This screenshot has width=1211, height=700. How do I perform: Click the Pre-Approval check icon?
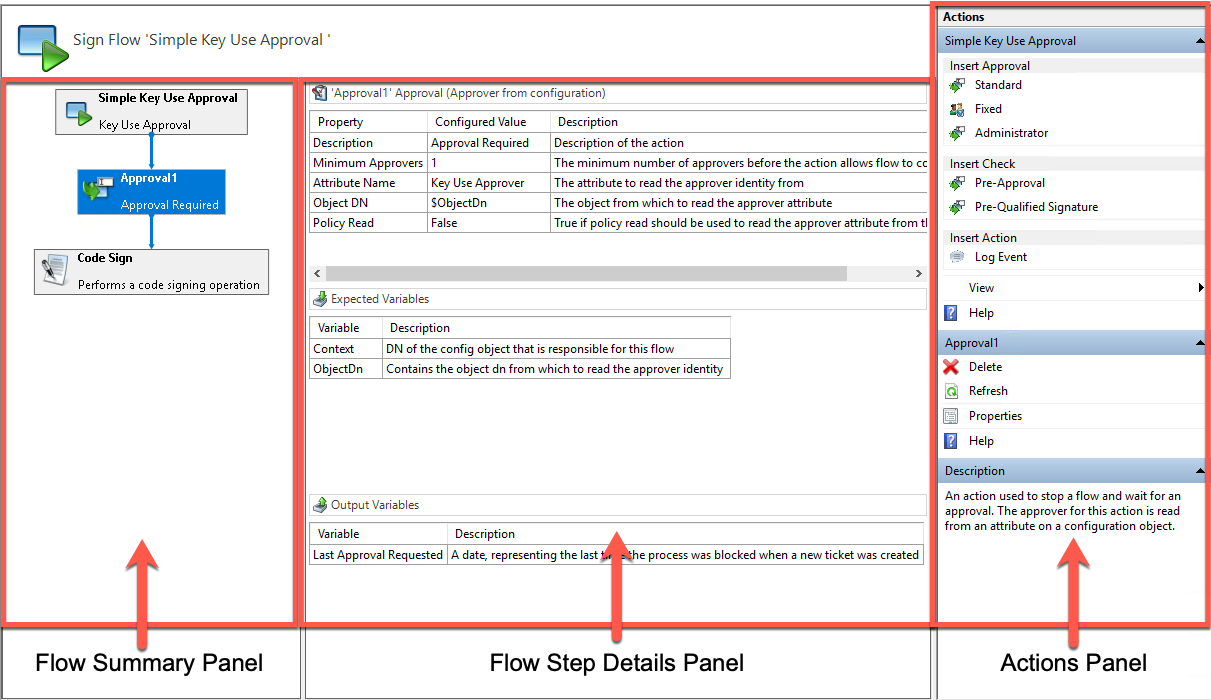pos(957,183)
